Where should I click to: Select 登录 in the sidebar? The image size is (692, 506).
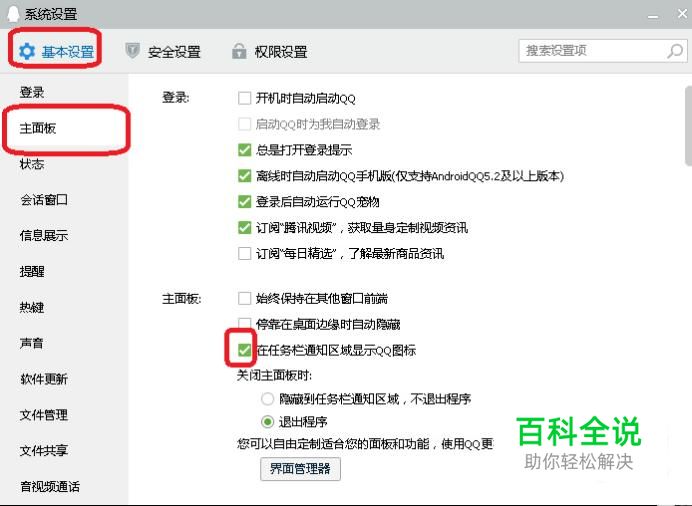tap(32, 92)
